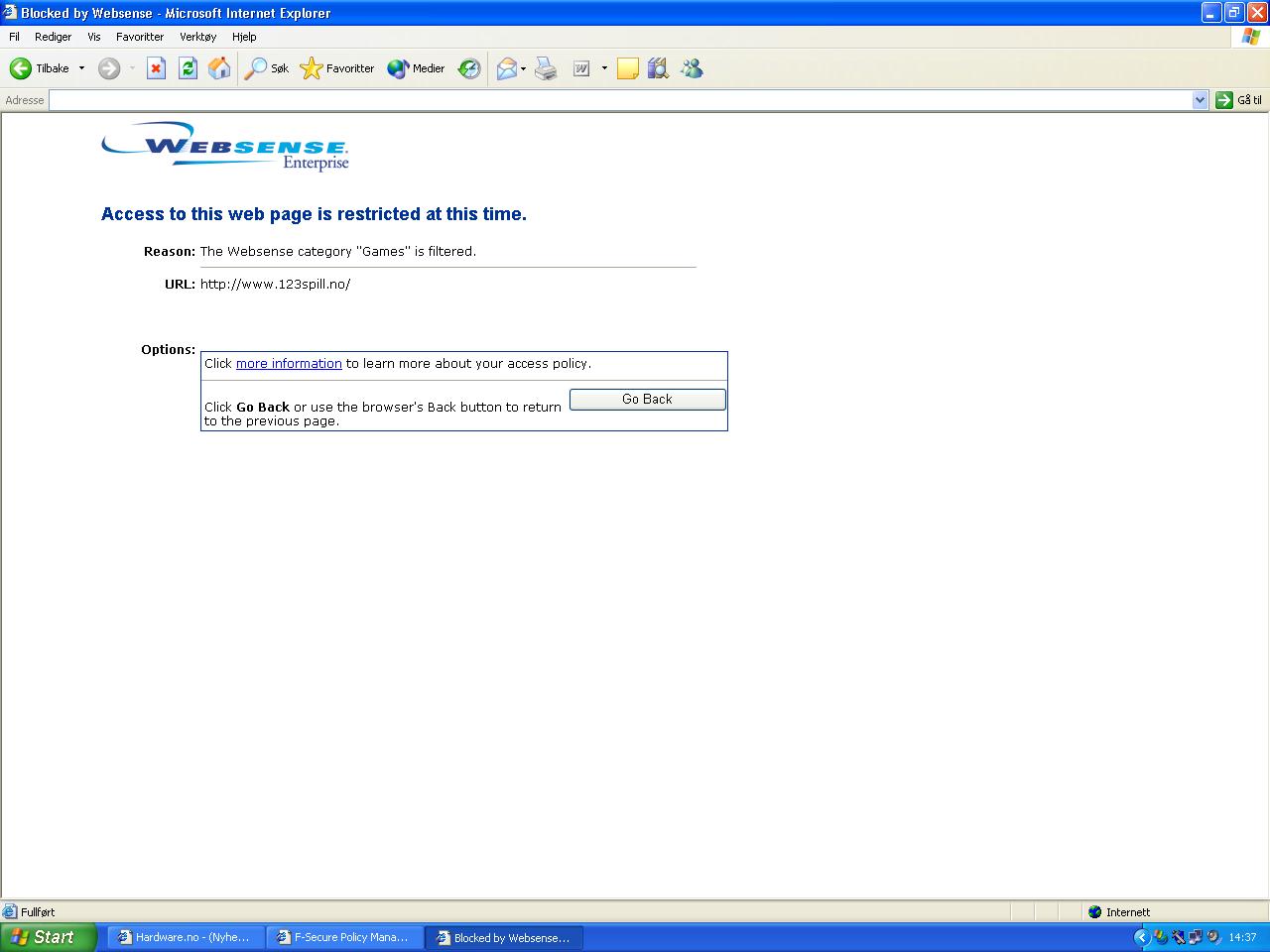Expand the address bar dropdown
The height and width of the screenshot is (952, 1270).
coord(1200,100)
